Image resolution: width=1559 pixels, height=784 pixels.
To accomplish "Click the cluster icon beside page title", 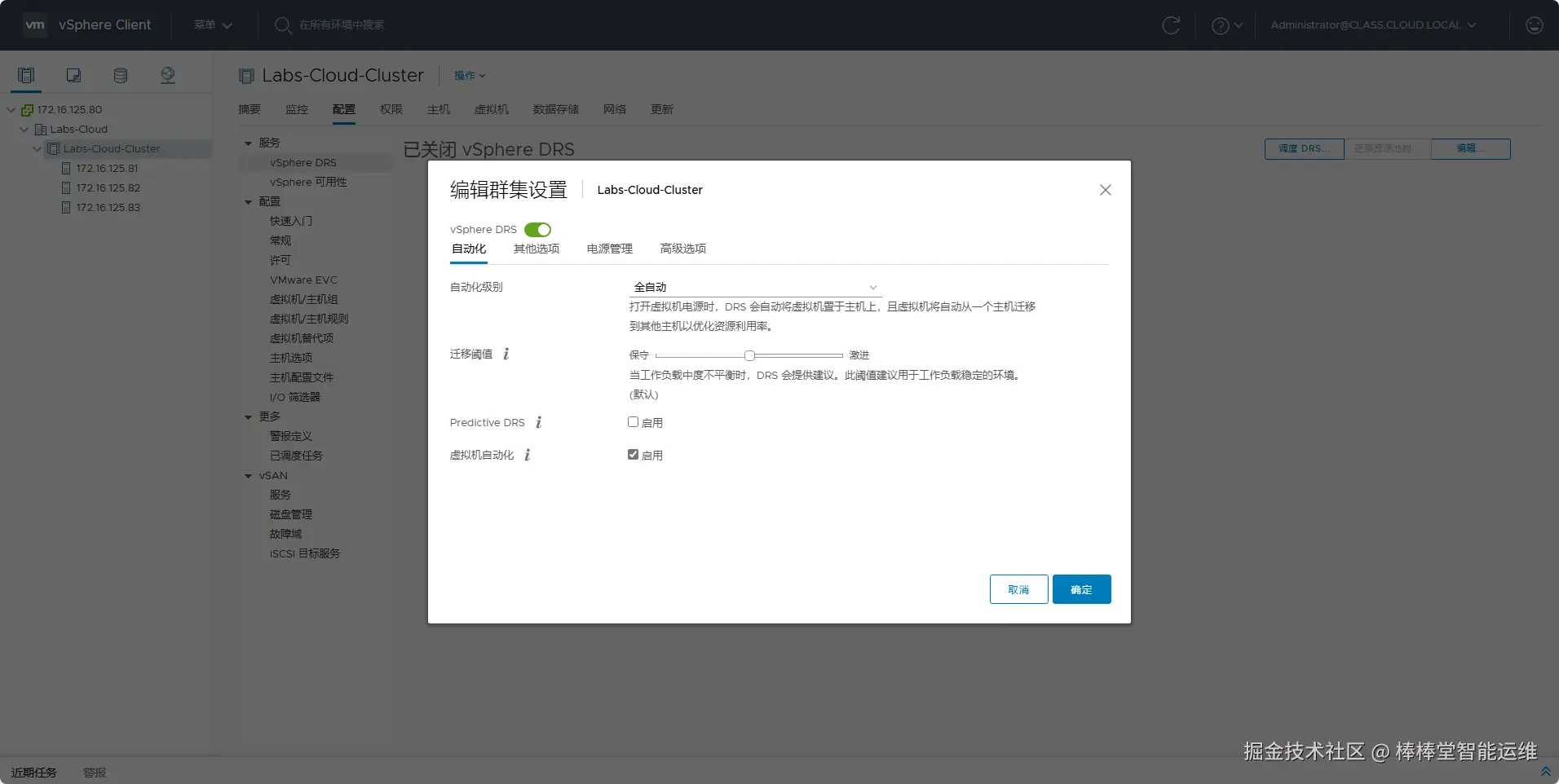I will click(x=246, y=76).
